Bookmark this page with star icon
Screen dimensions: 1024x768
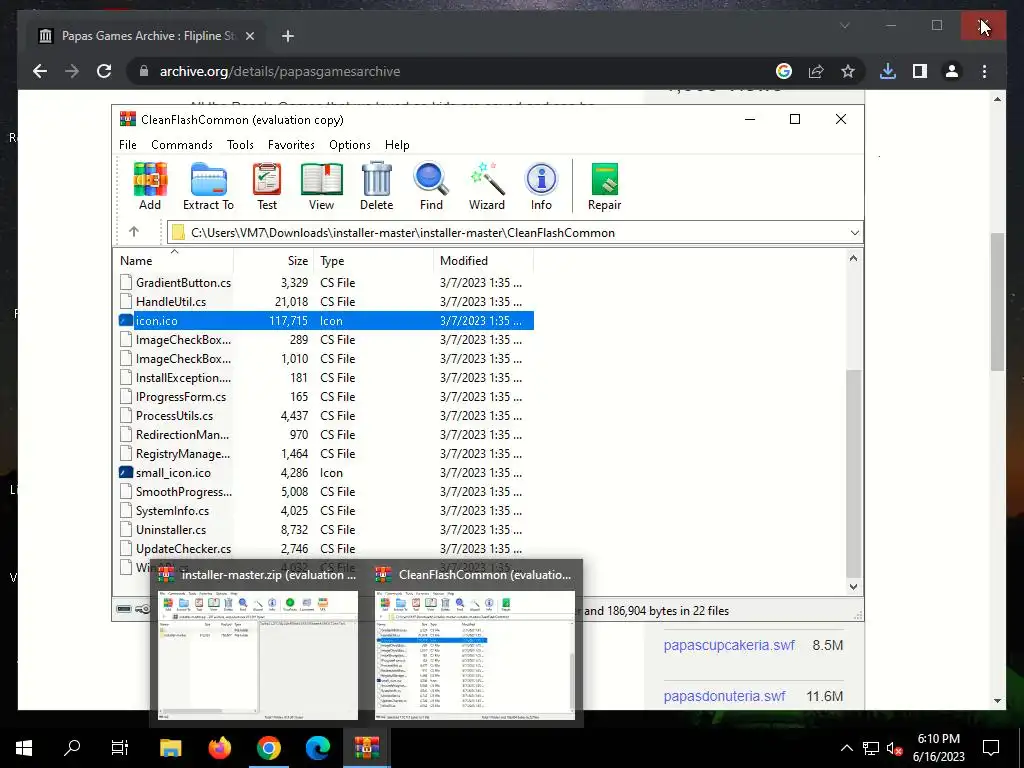pyautogui.click(x=848, y=71)
